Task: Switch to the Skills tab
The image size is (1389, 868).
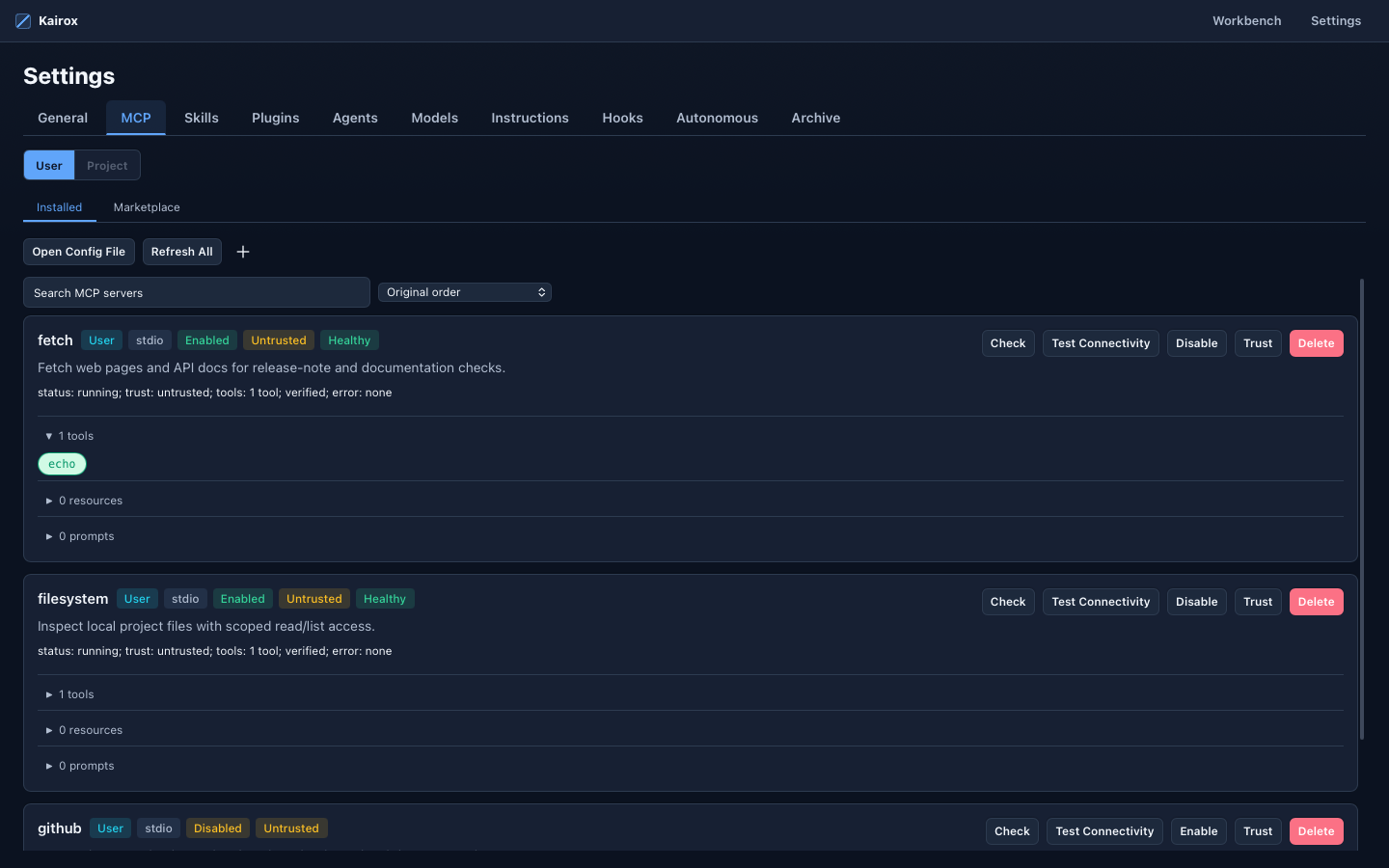Action: pos(202,118)
